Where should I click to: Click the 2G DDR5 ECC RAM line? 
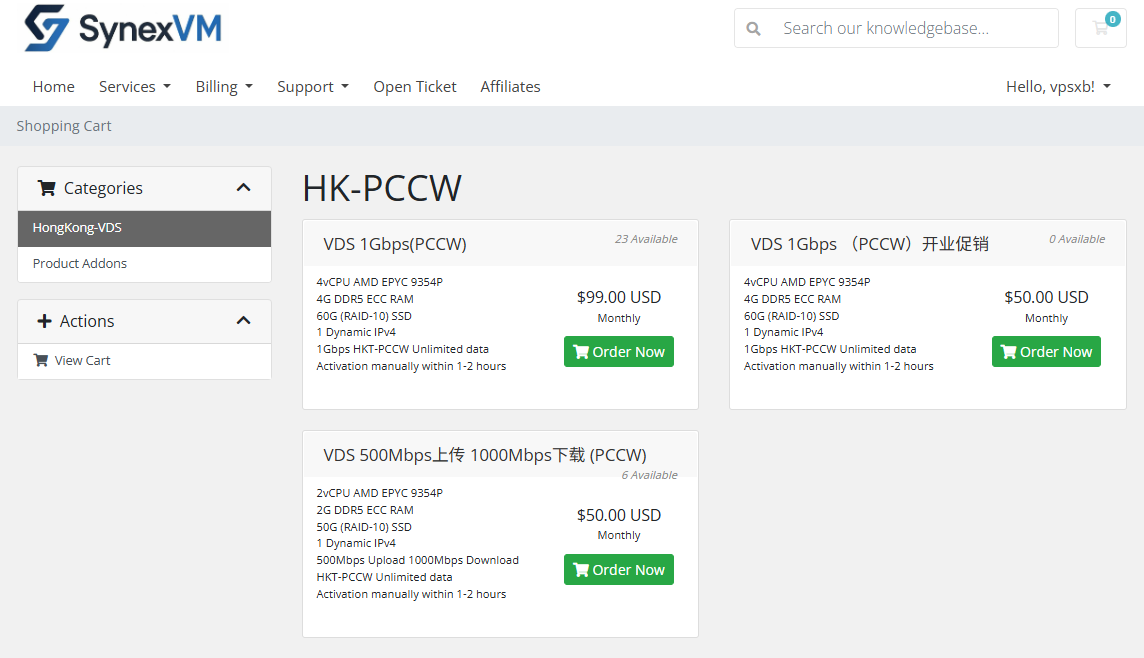tap(365, 510)
